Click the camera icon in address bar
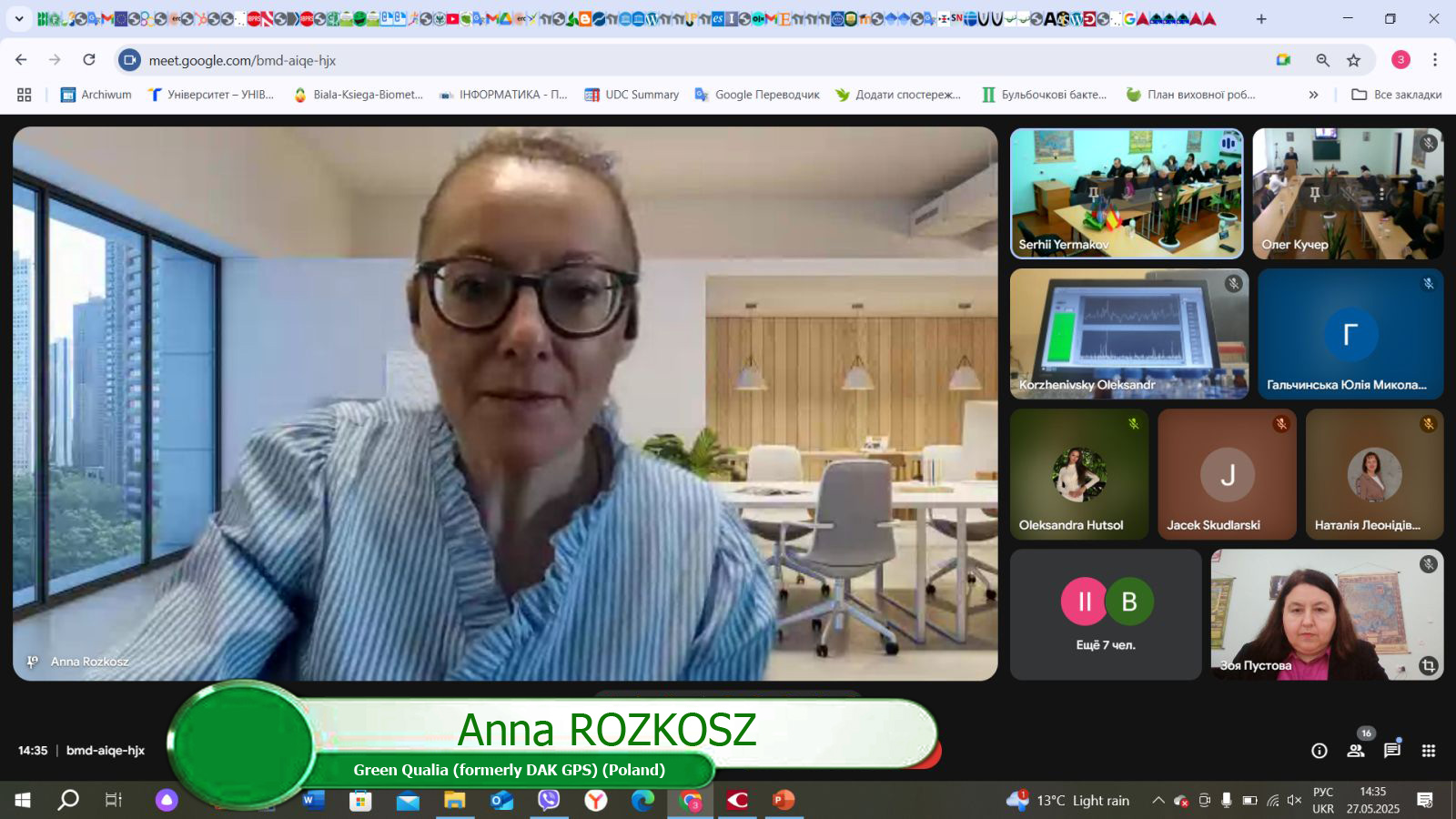Image resolution: width=1456 pixels, height=819 pixels. [1283, 60]
